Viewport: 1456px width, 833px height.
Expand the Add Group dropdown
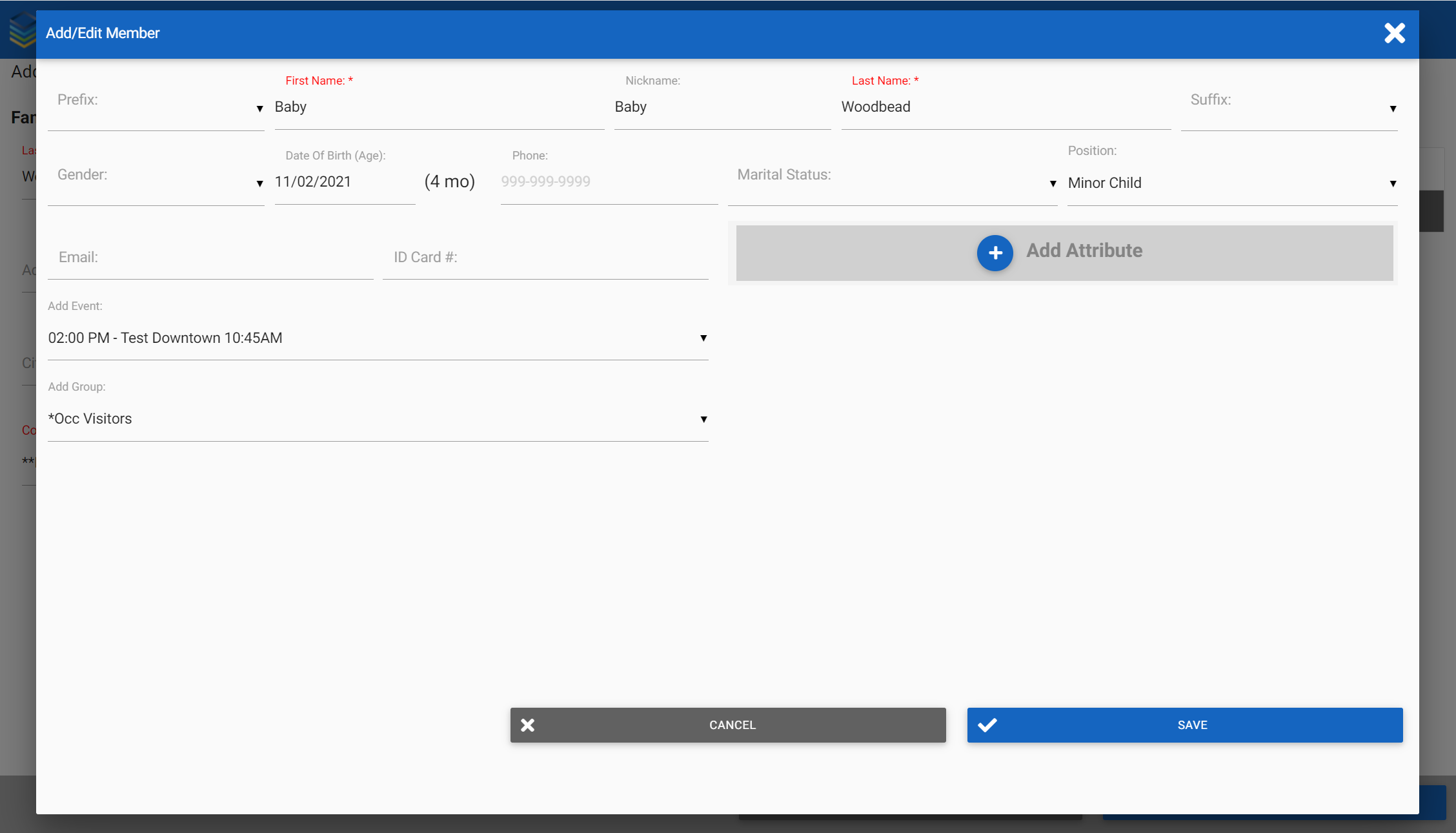tap(378, 420)
